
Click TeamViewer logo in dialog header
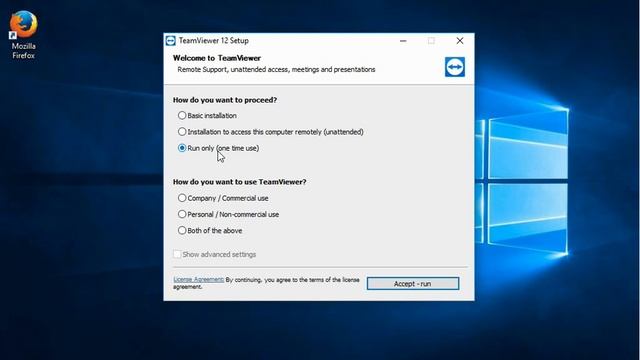[455, 67]
